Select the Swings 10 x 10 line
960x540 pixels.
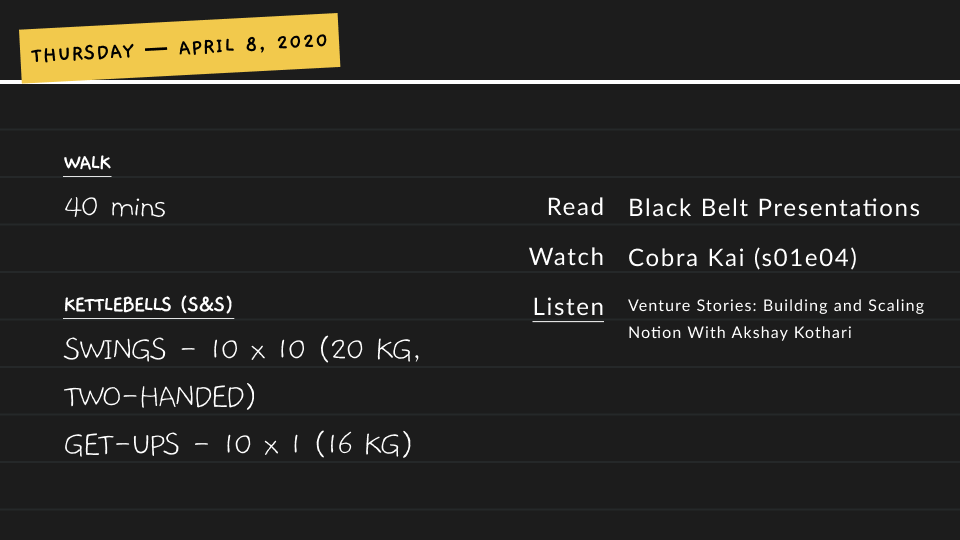(242, 350)
